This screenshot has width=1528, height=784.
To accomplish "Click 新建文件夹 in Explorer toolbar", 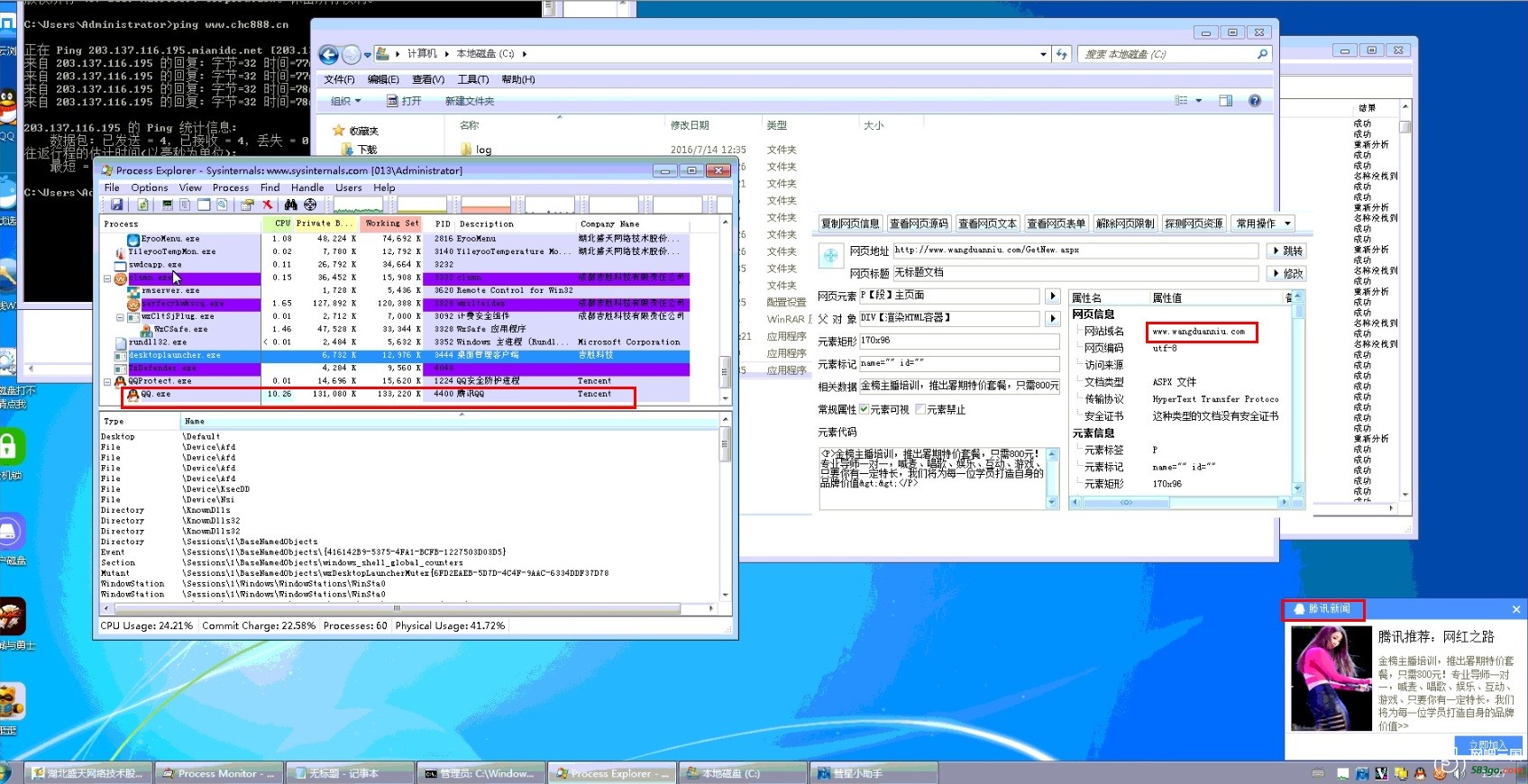I will tap(470, 101).
